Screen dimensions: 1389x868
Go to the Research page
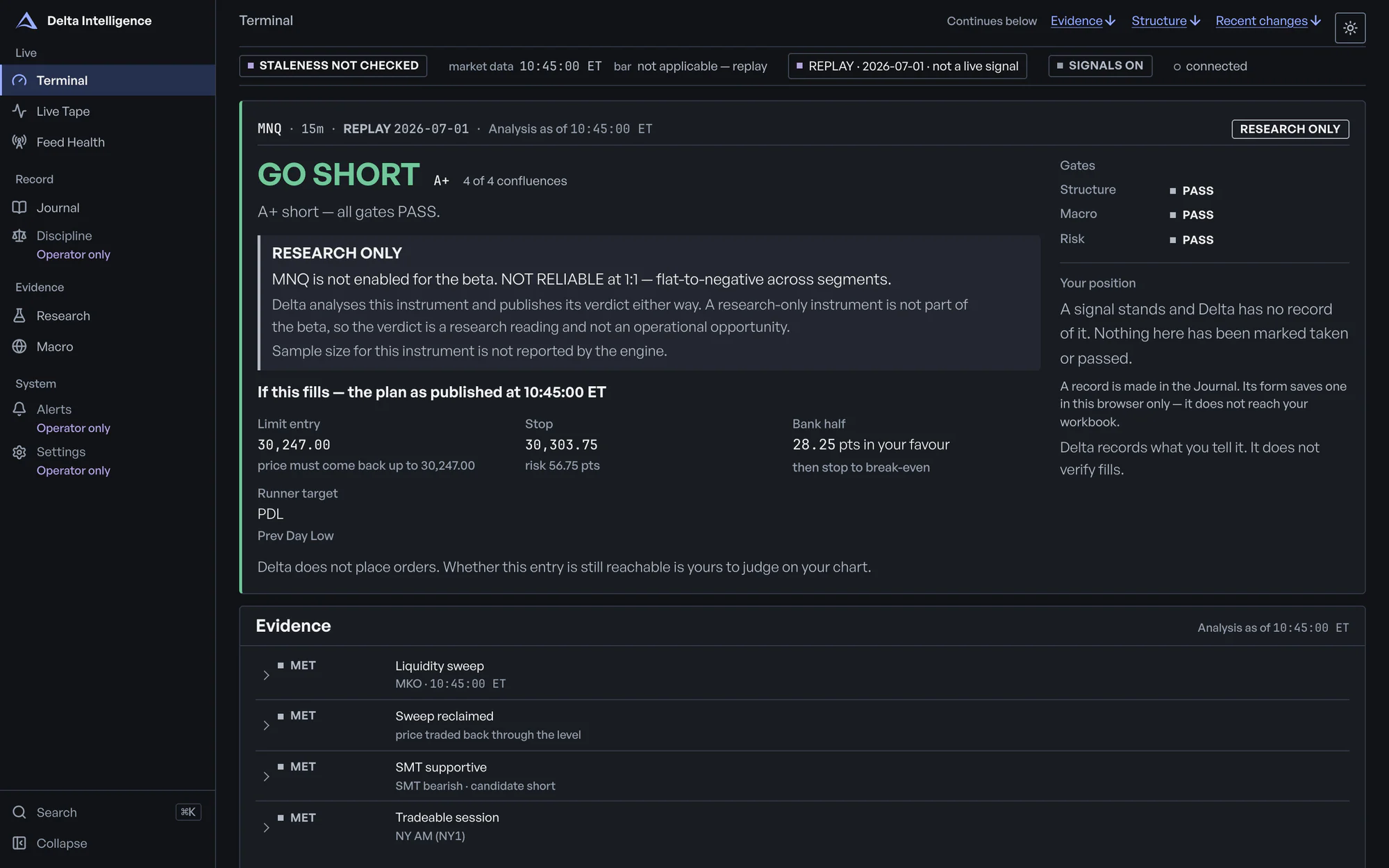(x=108, y=316)
